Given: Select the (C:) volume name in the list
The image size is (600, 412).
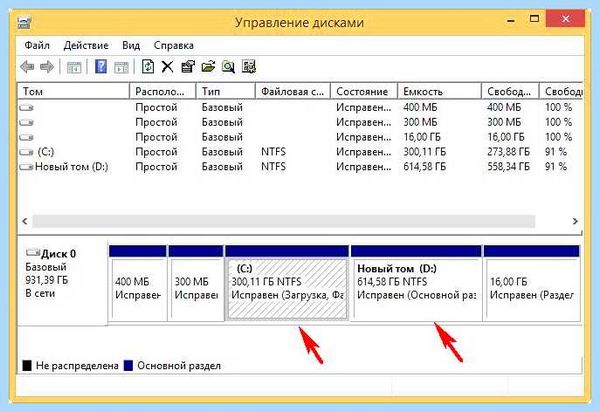Looking at the screenshot, I should [46, 152].
